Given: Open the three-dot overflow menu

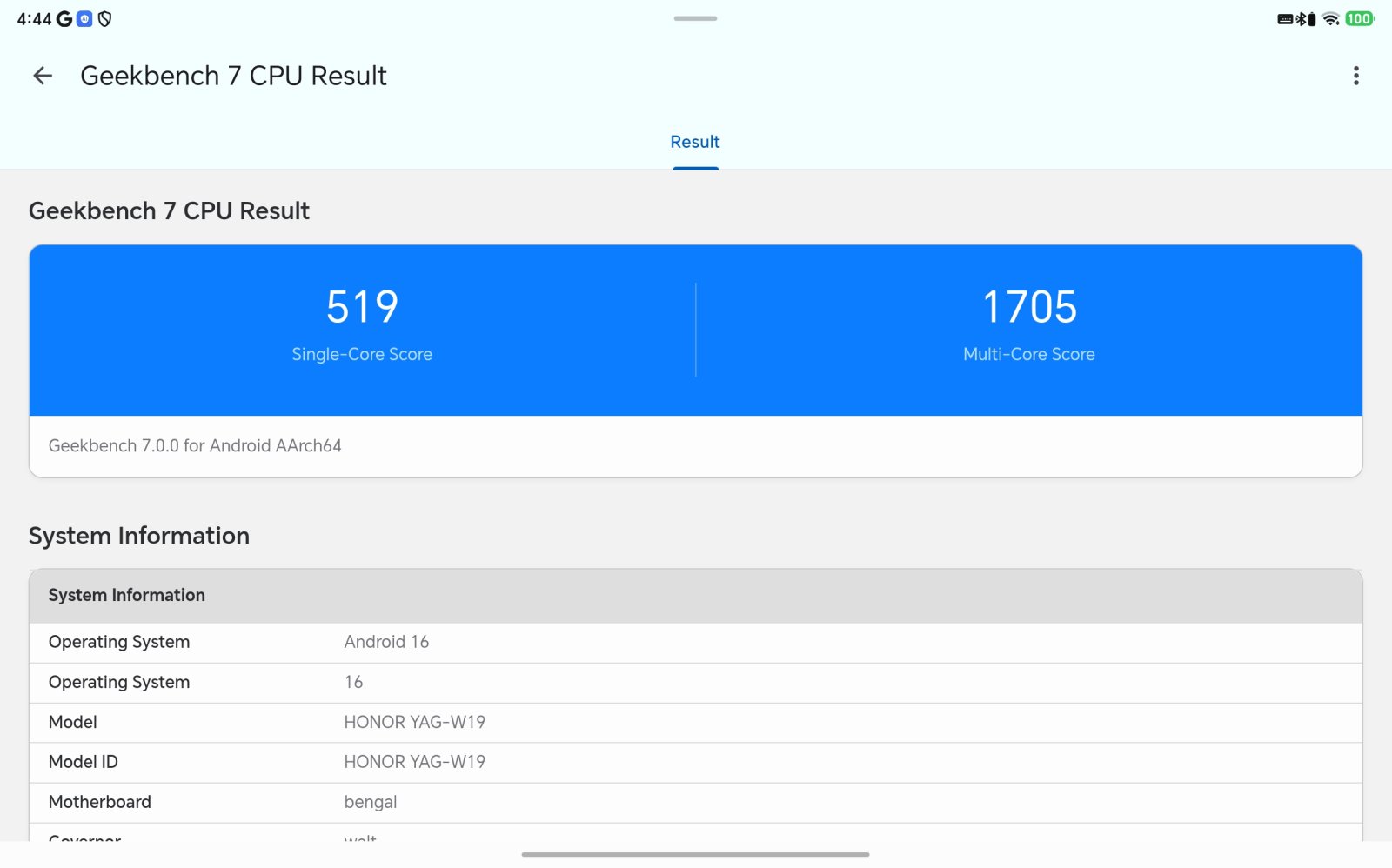Looking at the screenshot, I should (1355, 76).
